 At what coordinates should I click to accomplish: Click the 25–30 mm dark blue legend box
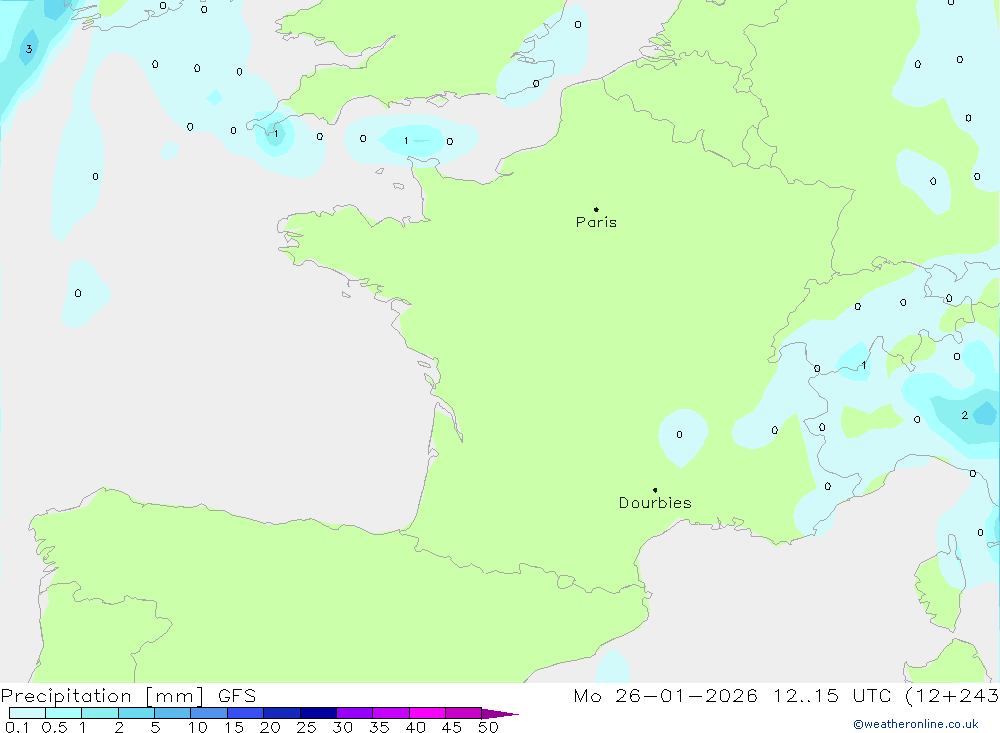click(x=318, y=713)
